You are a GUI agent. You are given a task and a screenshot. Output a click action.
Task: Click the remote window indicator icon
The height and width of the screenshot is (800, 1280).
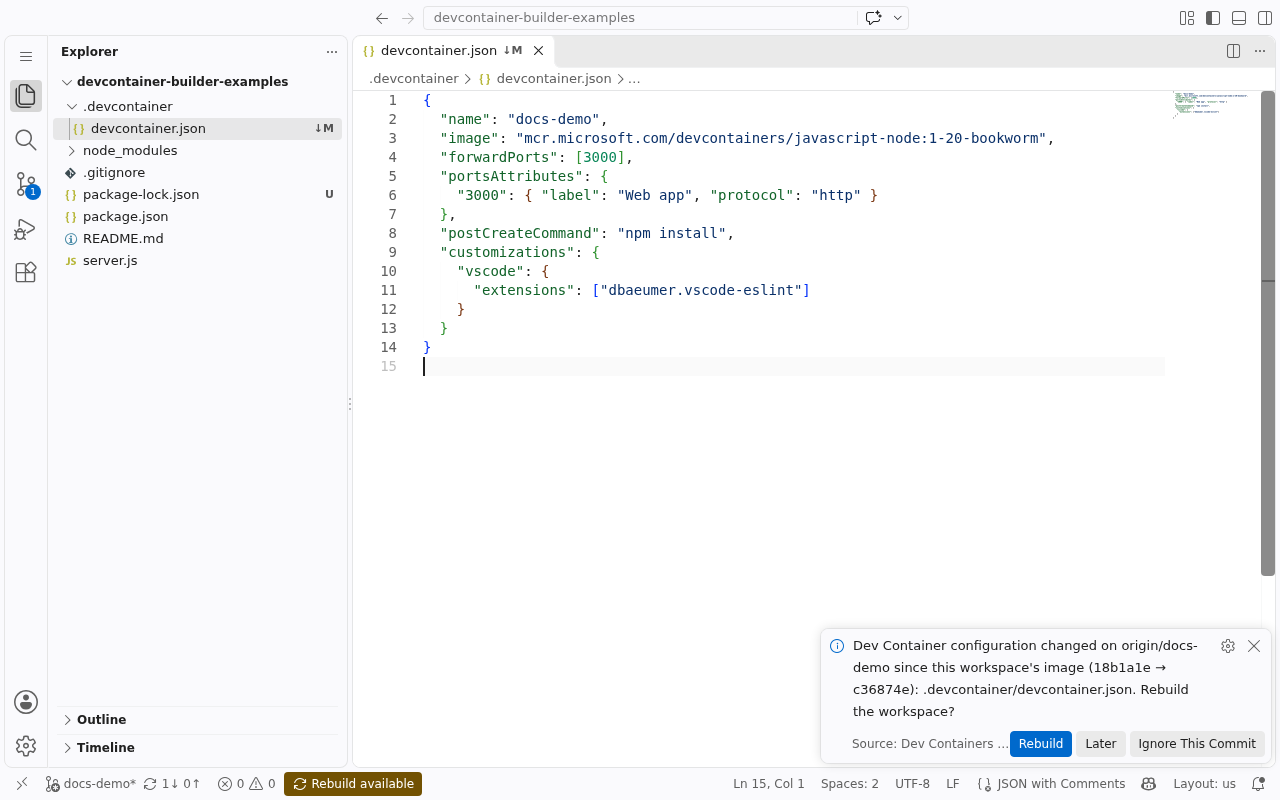22,784
